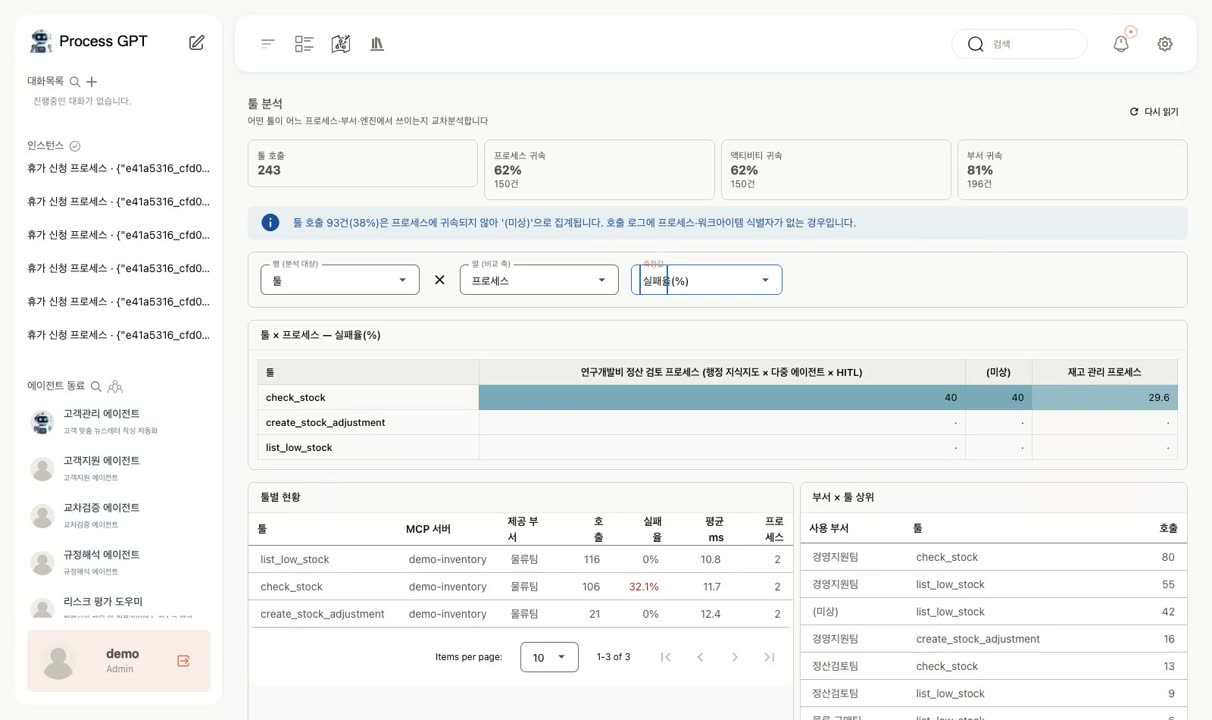Click 연구개발비 정산 검토 프로세스 column header
The width and height of the screenshot is (1212, 720).
point(722,372)
